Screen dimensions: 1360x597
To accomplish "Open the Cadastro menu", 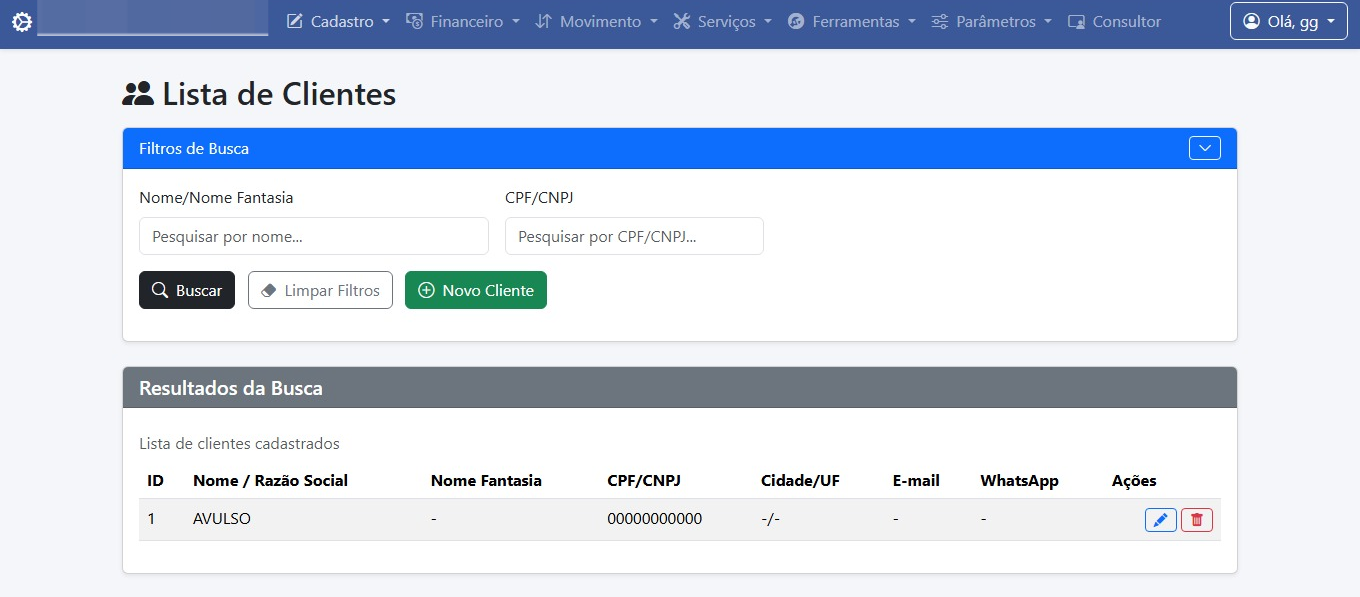I will tap(337, 20).
